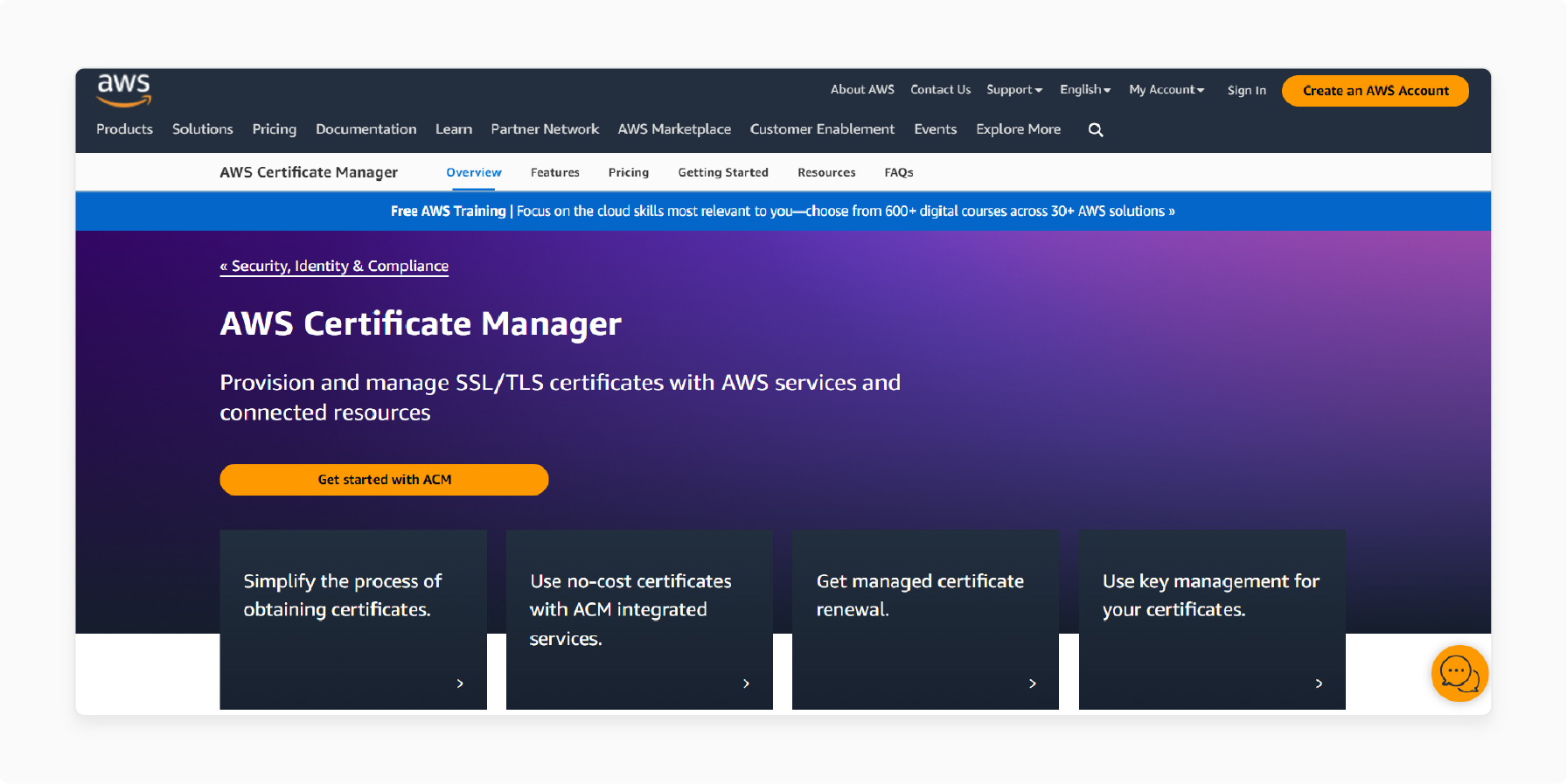Open the Learn menu

click(454, 129)
